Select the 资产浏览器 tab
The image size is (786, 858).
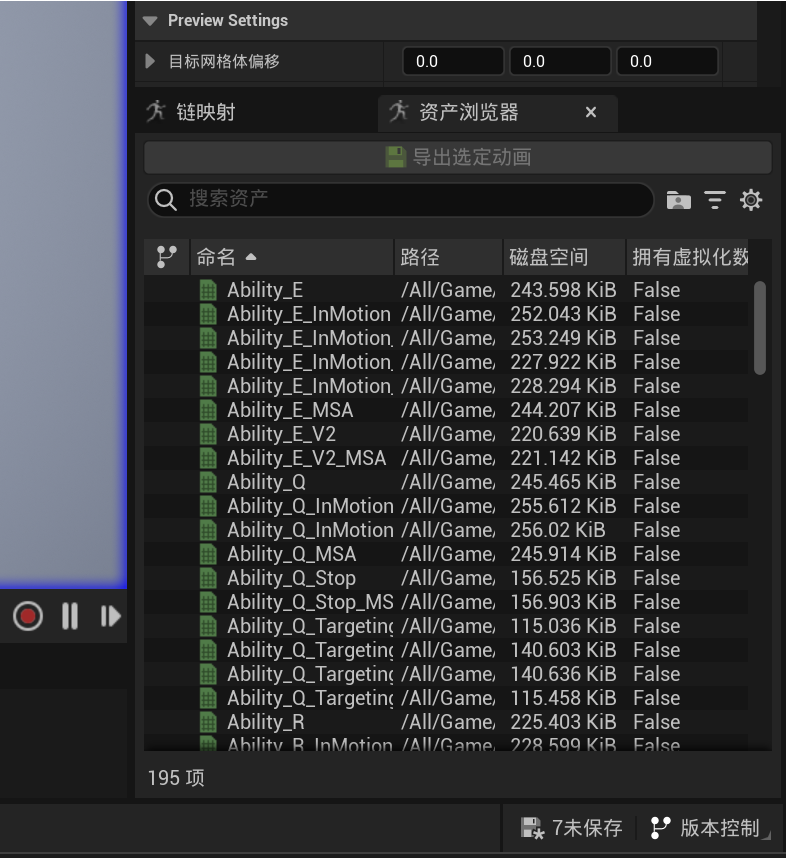point(468,112)
